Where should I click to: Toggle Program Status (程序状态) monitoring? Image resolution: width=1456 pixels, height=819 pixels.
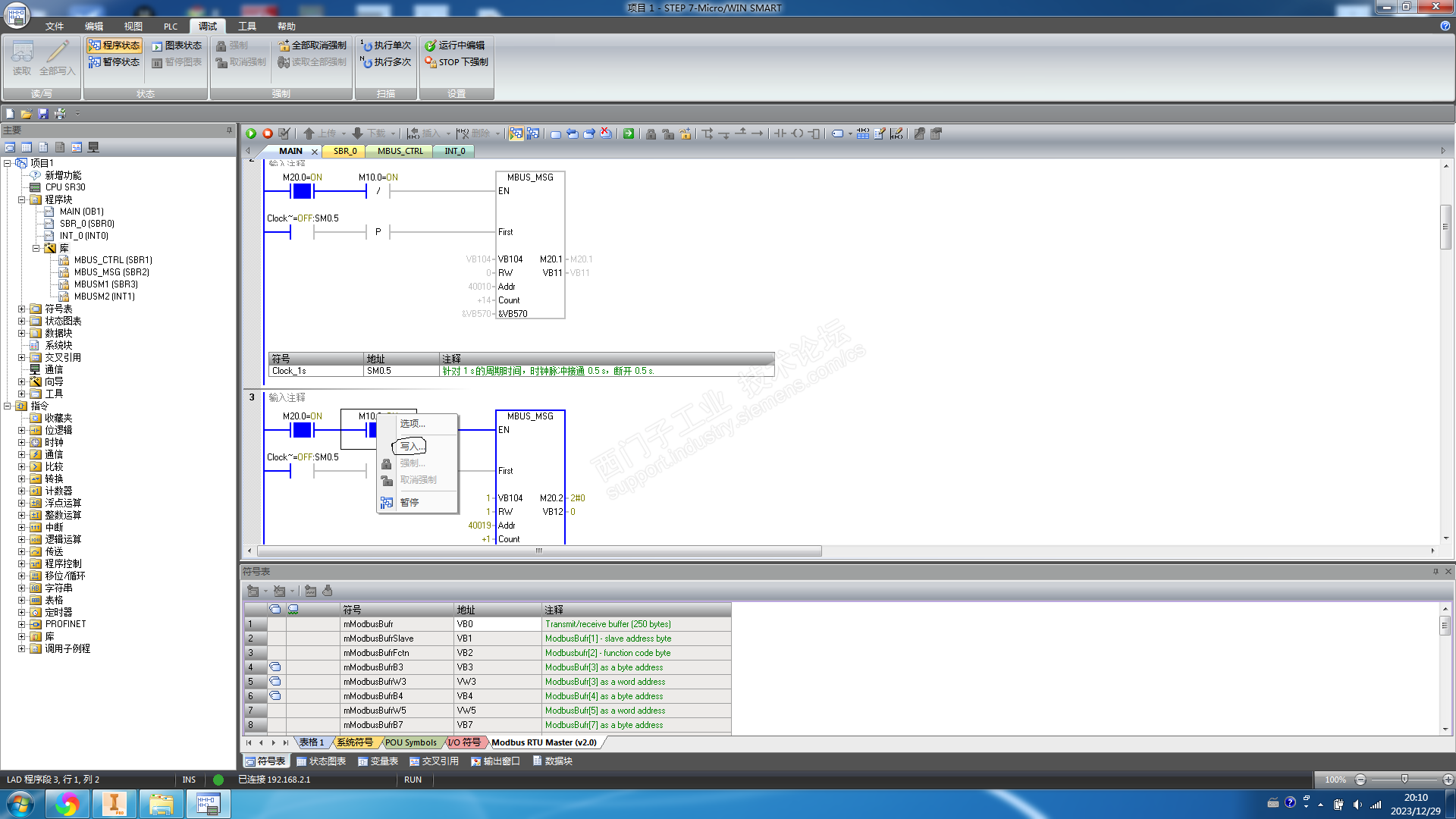pyautogui.click(x=114, y=45)
